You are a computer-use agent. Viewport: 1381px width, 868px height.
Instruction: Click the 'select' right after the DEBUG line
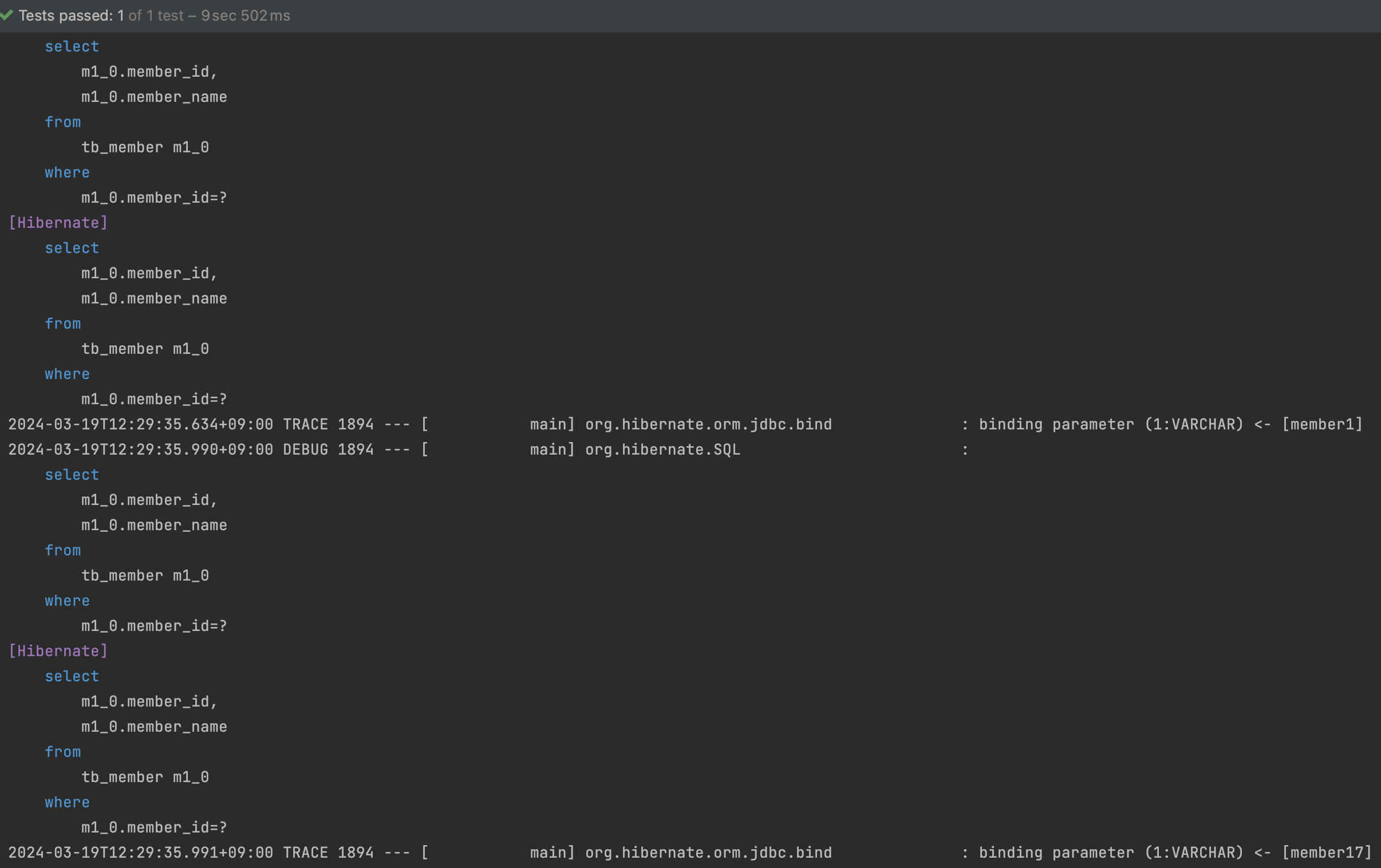72,475
